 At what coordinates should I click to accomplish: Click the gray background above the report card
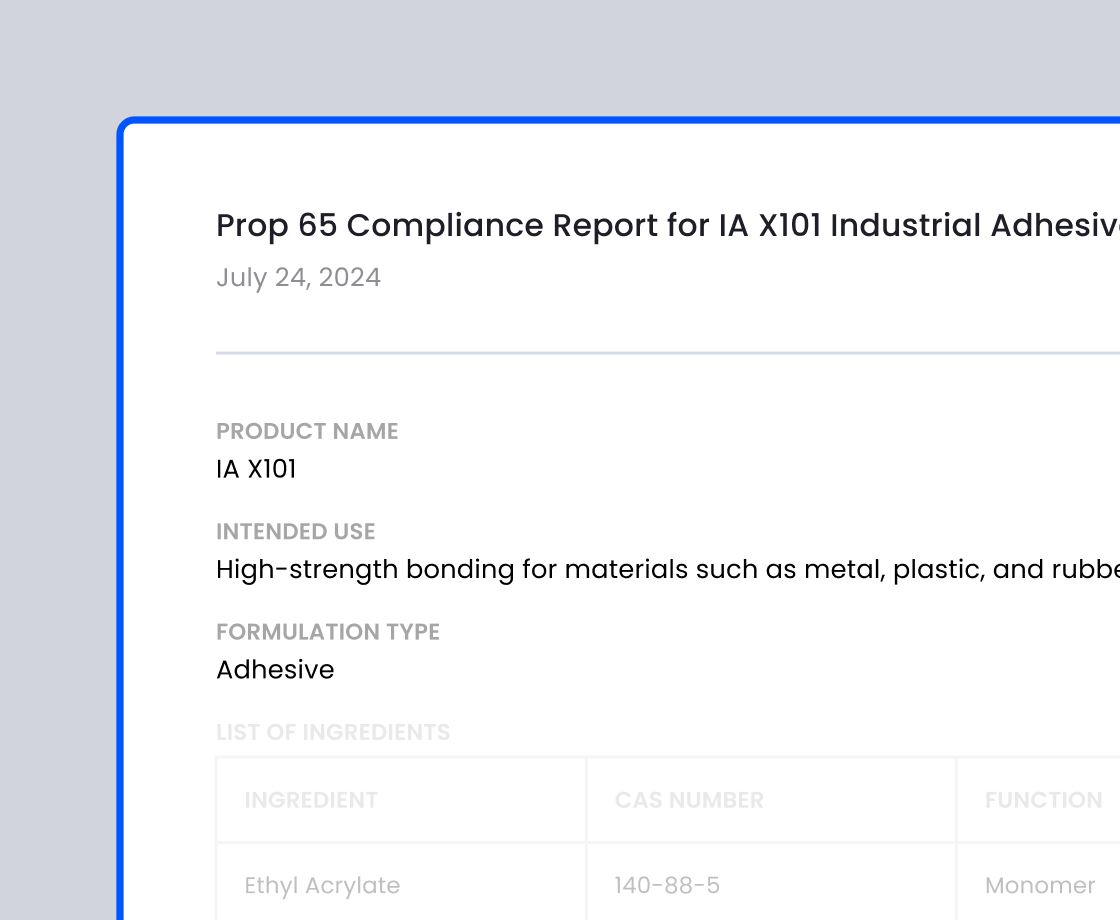click(560, 55)
